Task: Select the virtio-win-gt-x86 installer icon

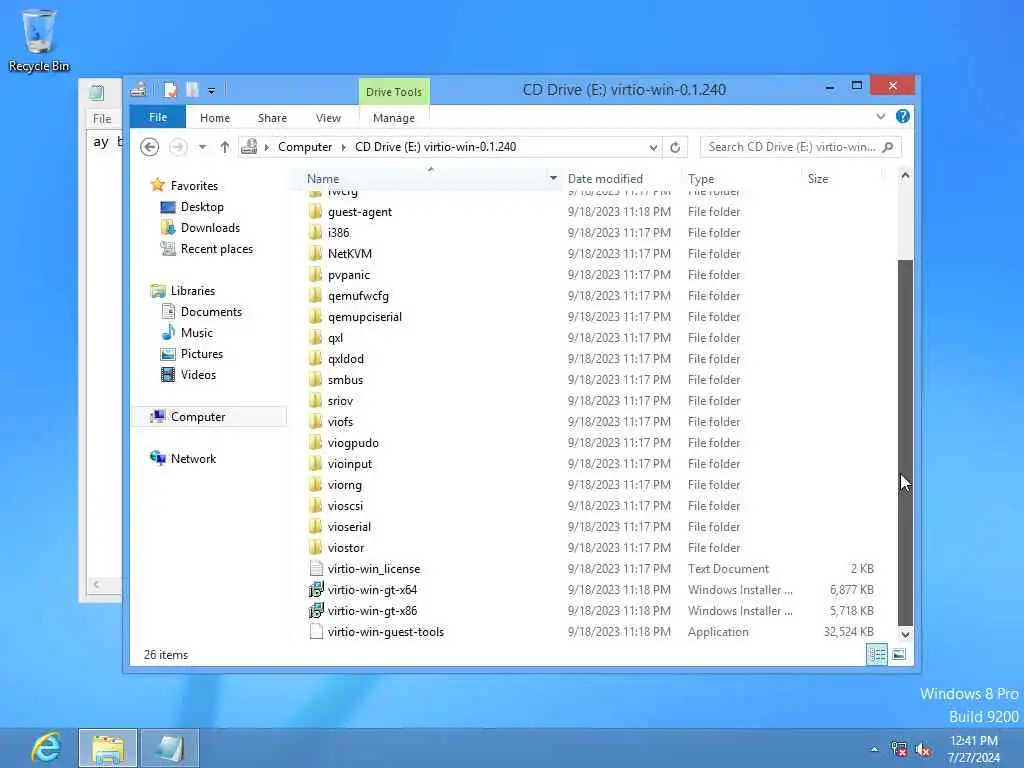Action: click(x=316, y=611)
